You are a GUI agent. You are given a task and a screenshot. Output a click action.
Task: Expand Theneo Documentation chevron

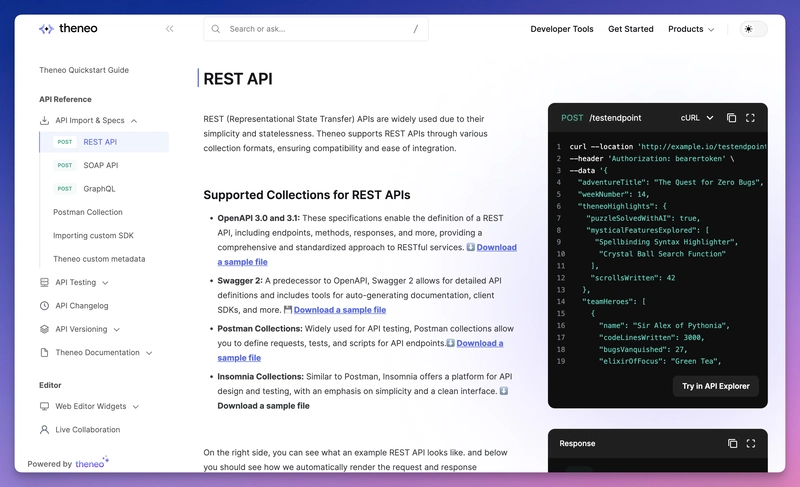149,353
